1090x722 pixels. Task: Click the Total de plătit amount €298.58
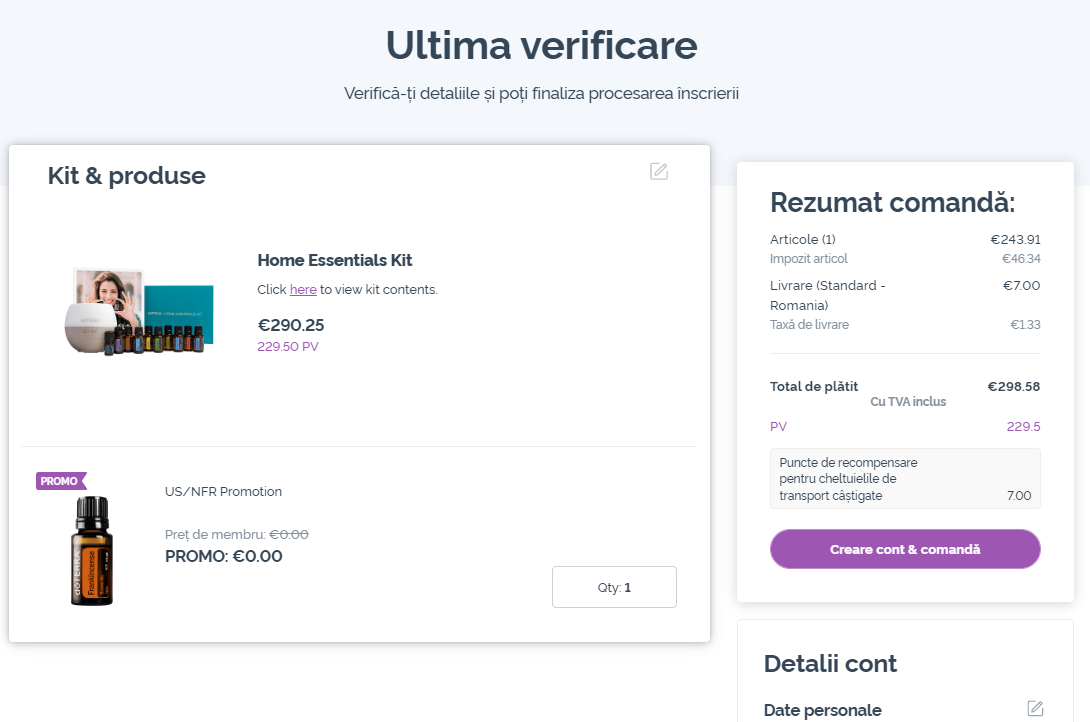pos(1014,386)
